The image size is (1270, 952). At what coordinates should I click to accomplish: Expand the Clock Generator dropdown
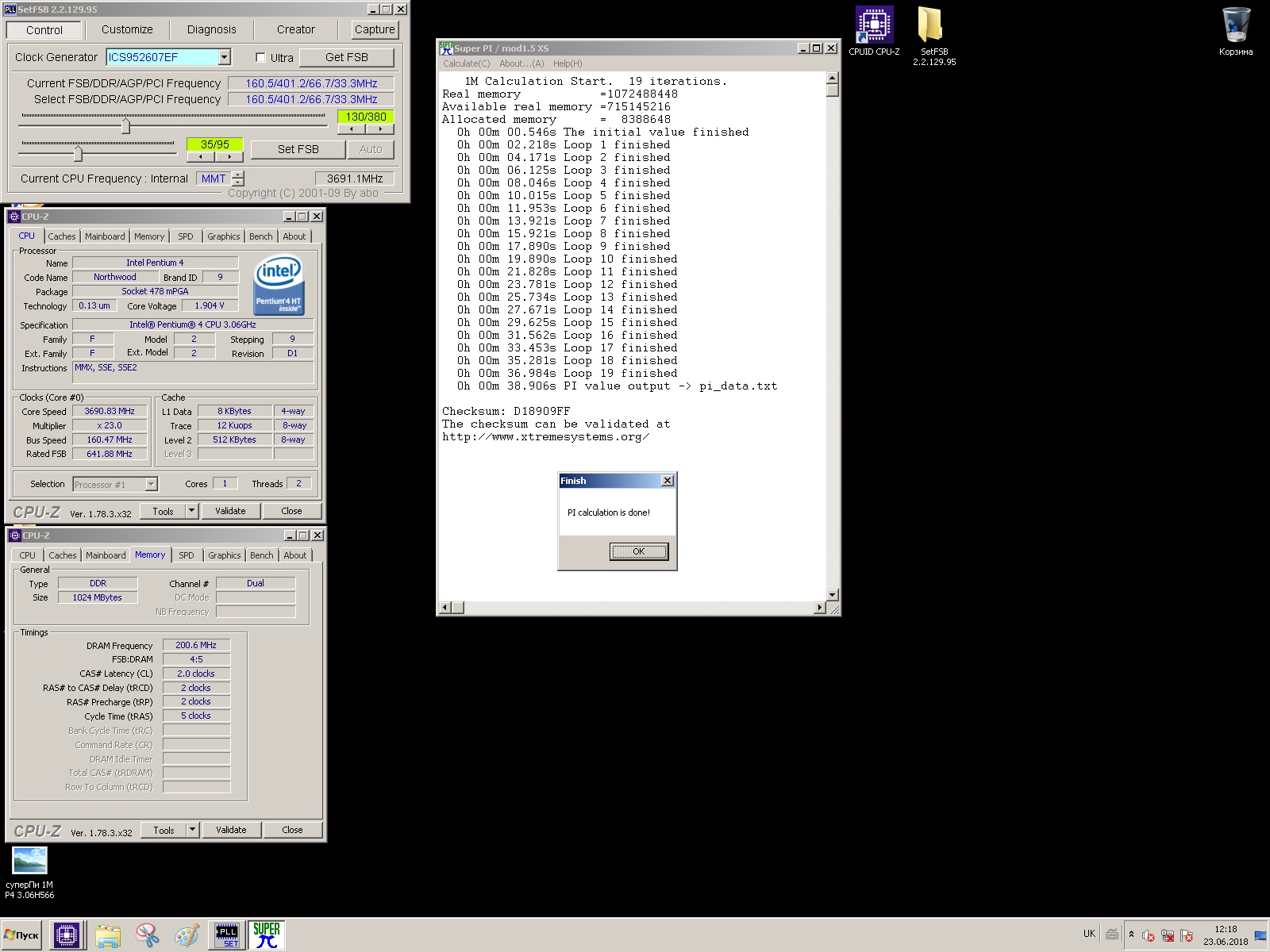[225, 57]
